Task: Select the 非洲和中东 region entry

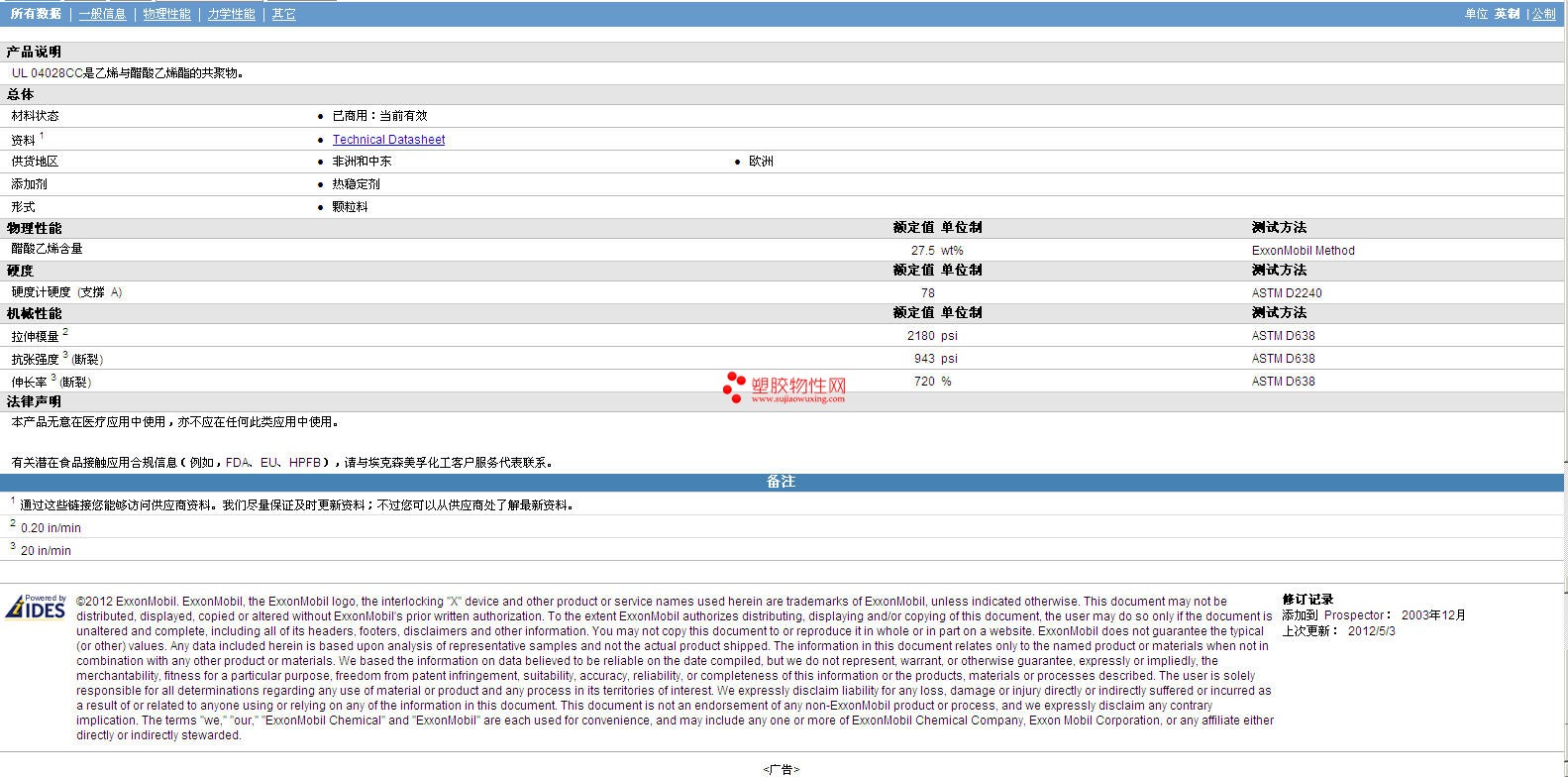Action: [362, 162]
